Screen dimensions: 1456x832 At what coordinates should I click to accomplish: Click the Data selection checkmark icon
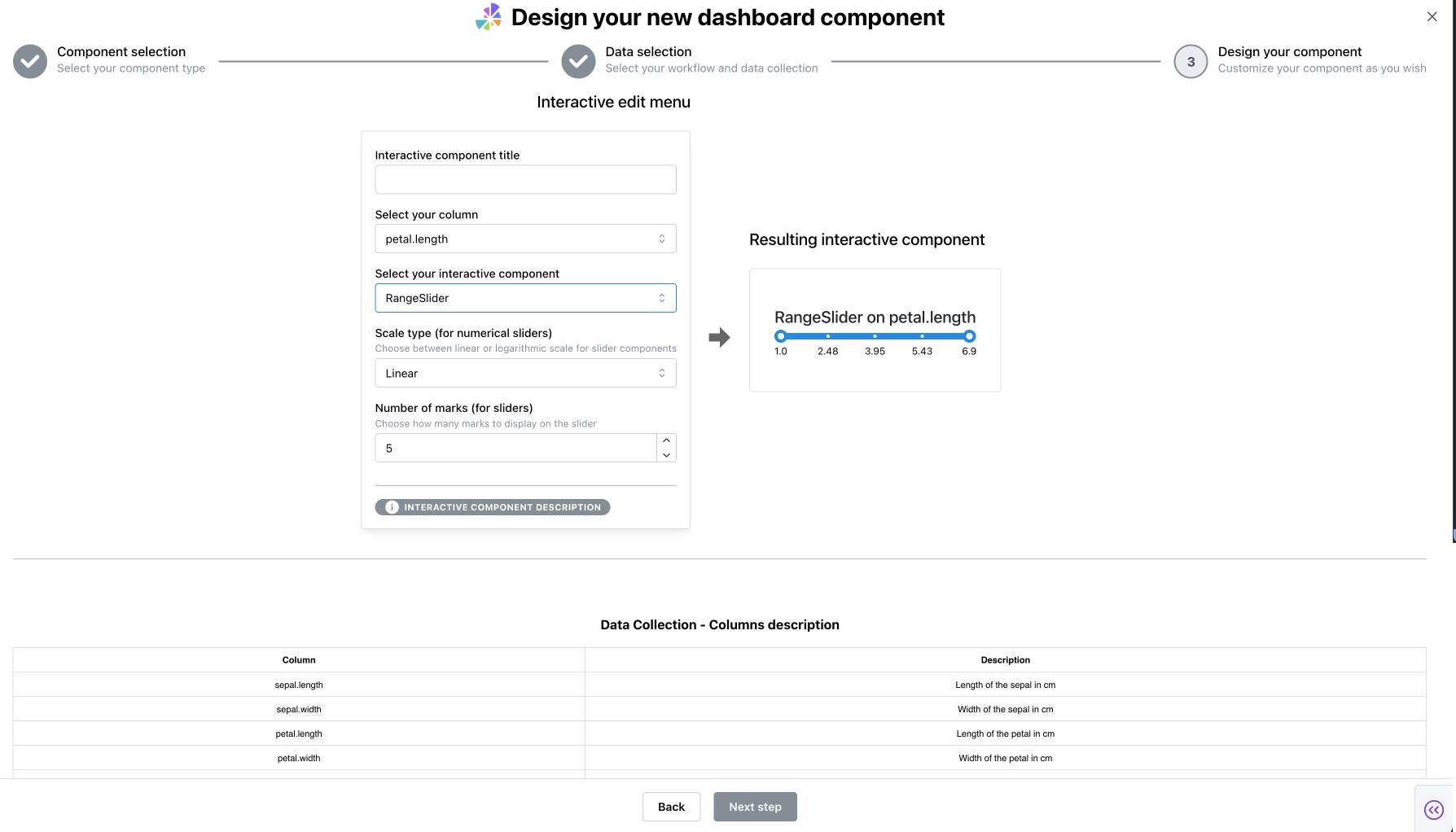(x=578, y=61)
